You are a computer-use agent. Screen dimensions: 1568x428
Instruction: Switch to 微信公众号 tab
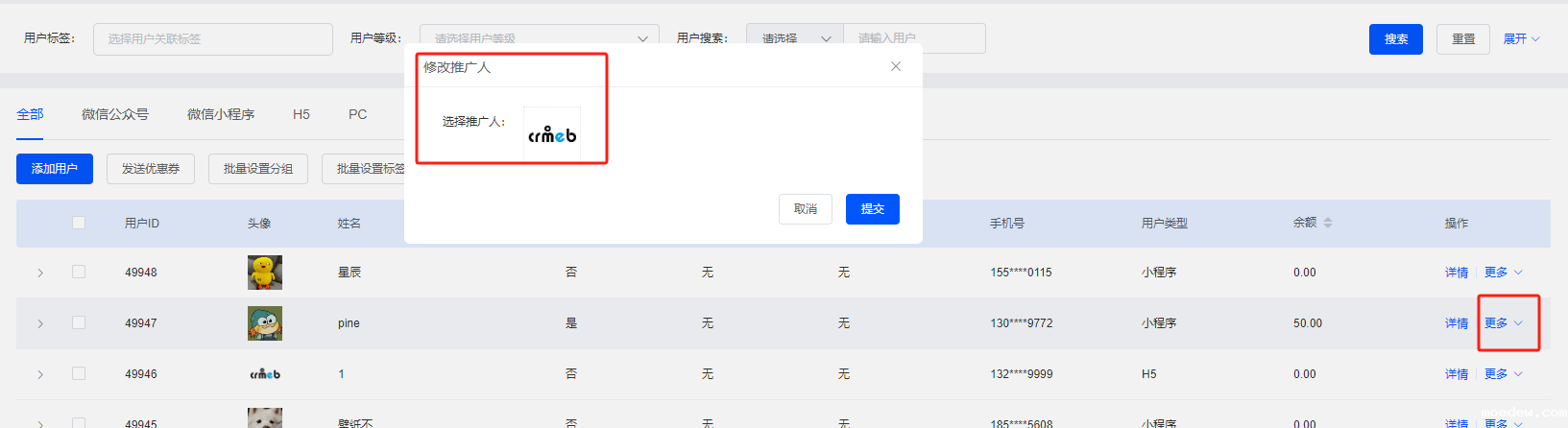click(115, 114)
